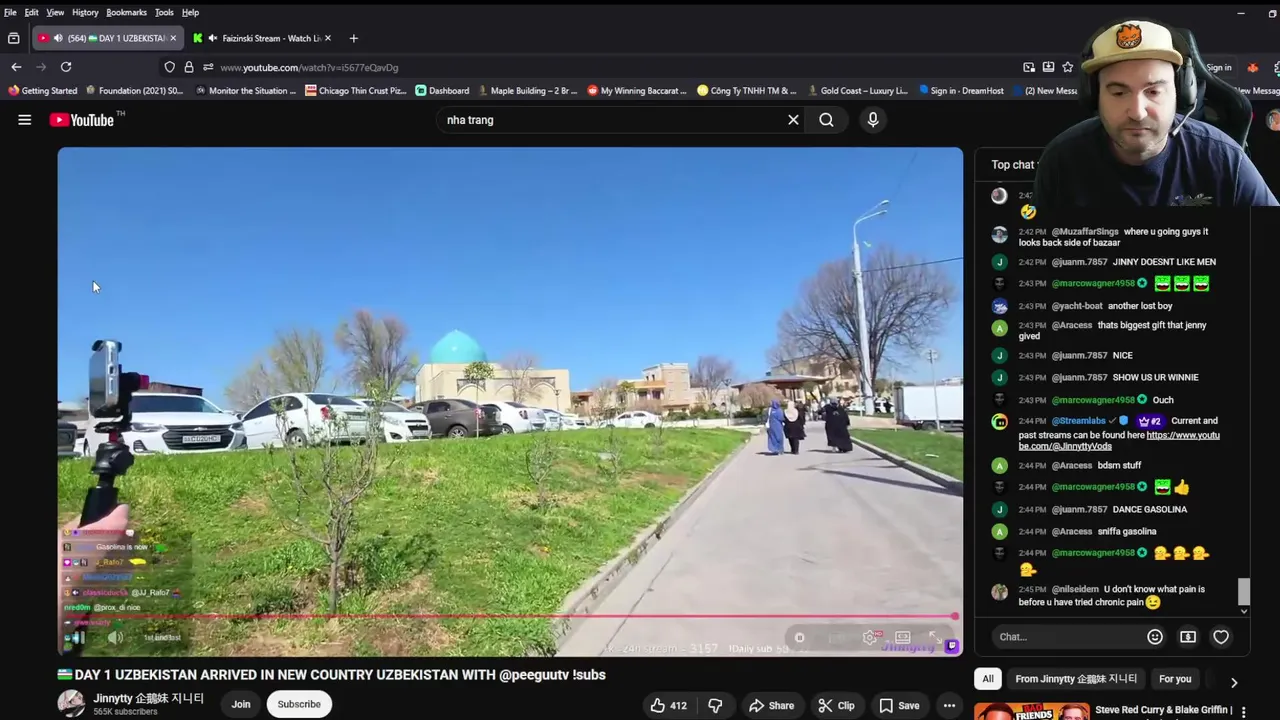The height and width of the screenshot is (720, 1280).
Task: Close the DAY 1 UZBEKISTAN tab
Action: pos(173,38)
